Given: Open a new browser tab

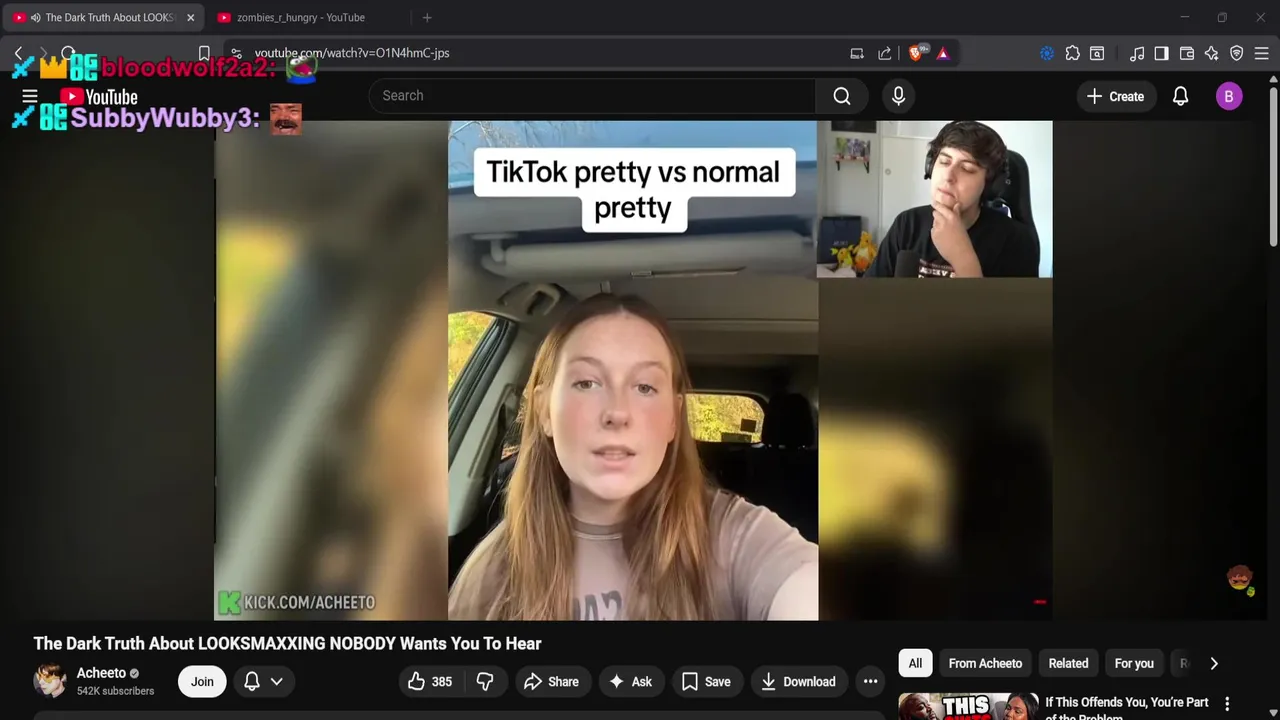Looking at the screenshot, I should (427, 17).
